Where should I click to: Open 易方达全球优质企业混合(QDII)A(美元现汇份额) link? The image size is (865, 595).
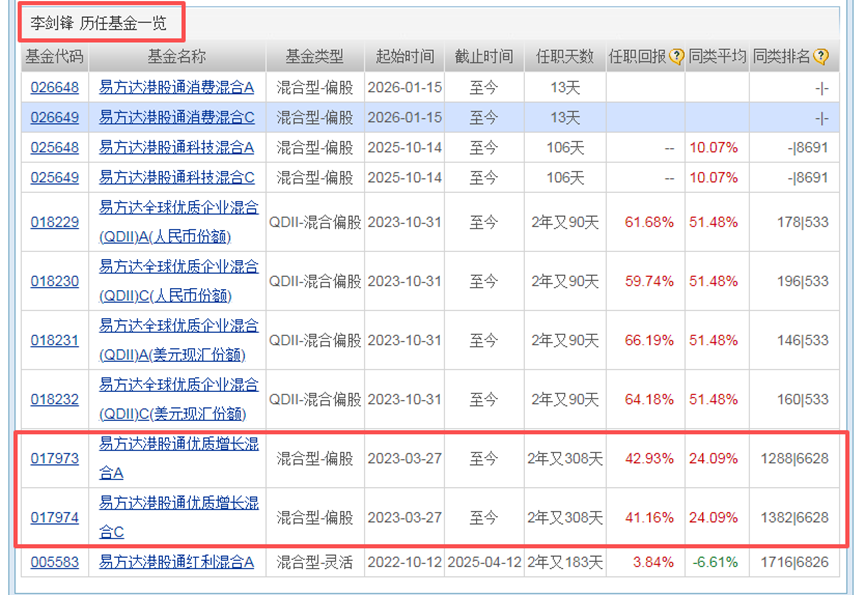179,340
